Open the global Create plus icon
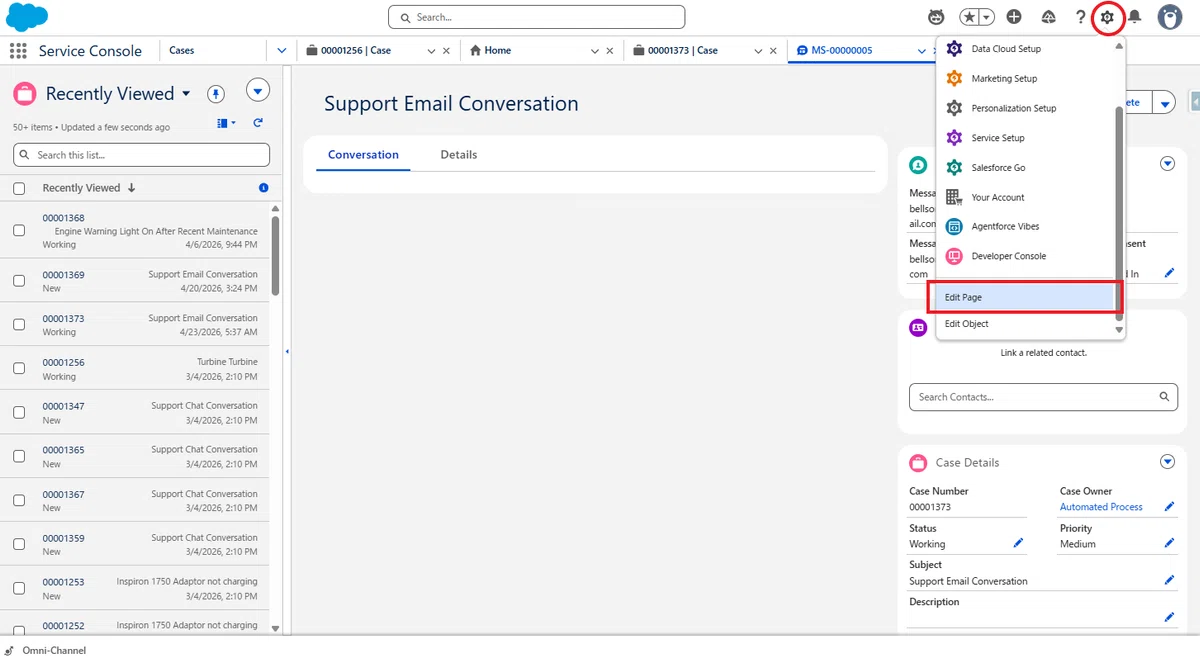This screenshot has height=663, width=1200. (x=1014, y=17)
